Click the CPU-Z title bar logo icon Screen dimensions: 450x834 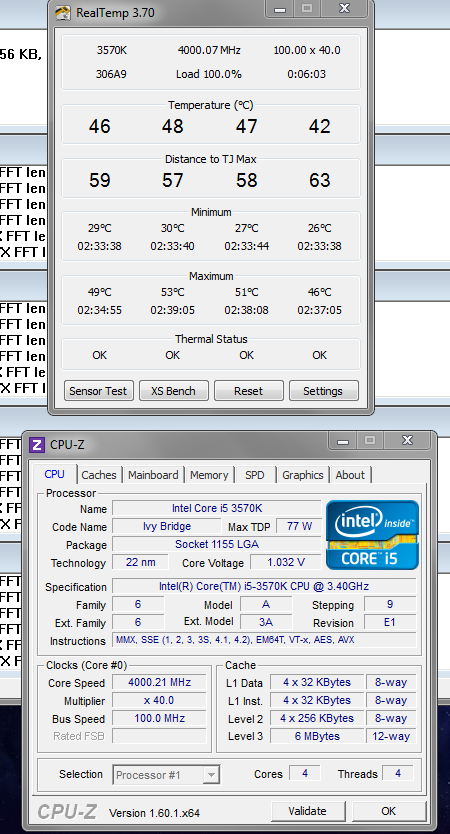[37, 445]
